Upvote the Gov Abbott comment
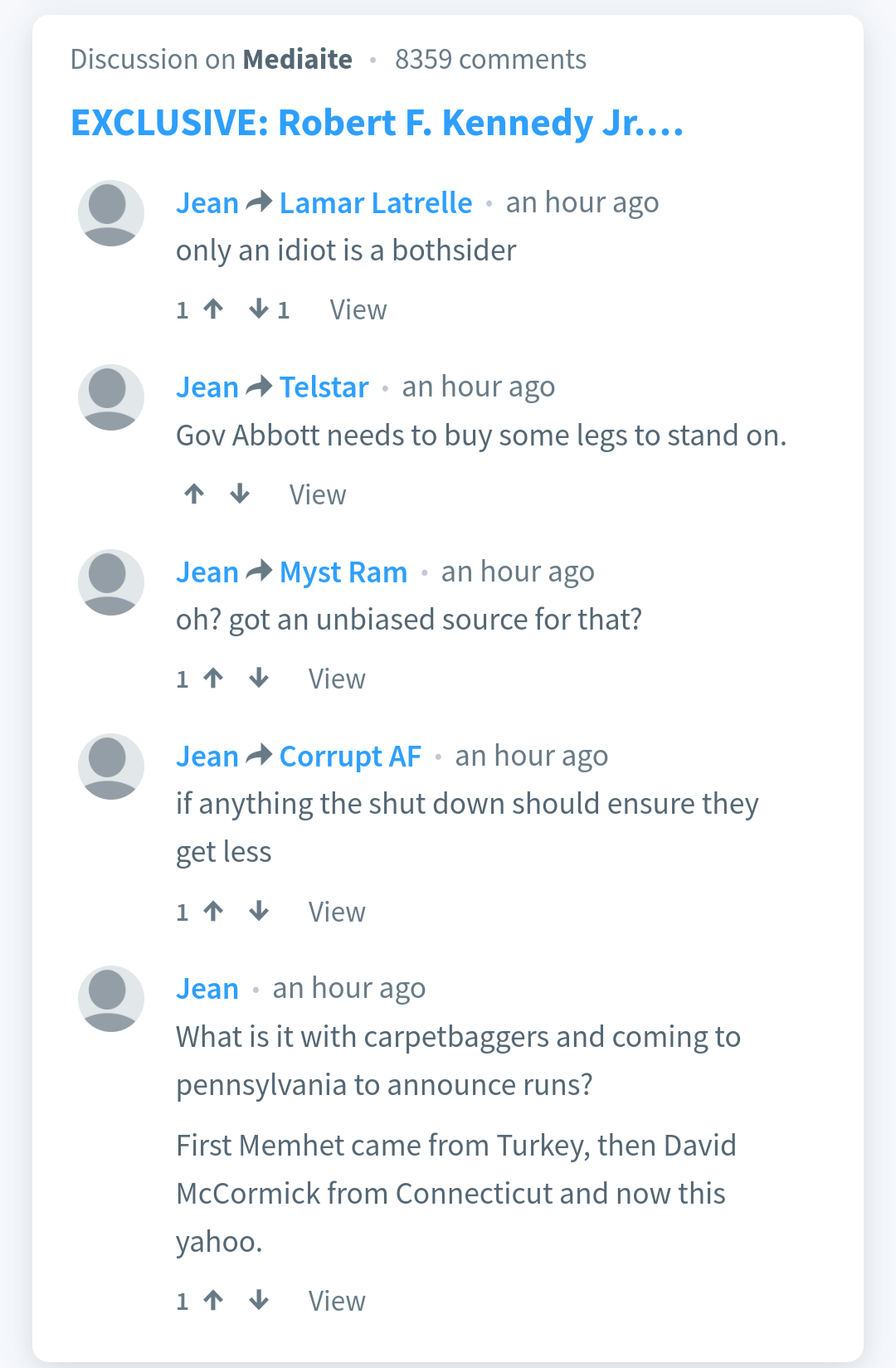This screenshot has width=896, height=1368. [194, 494]
